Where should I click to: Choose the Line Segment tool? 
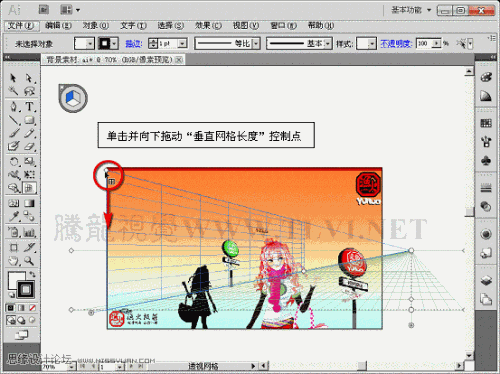click(13, 120)
